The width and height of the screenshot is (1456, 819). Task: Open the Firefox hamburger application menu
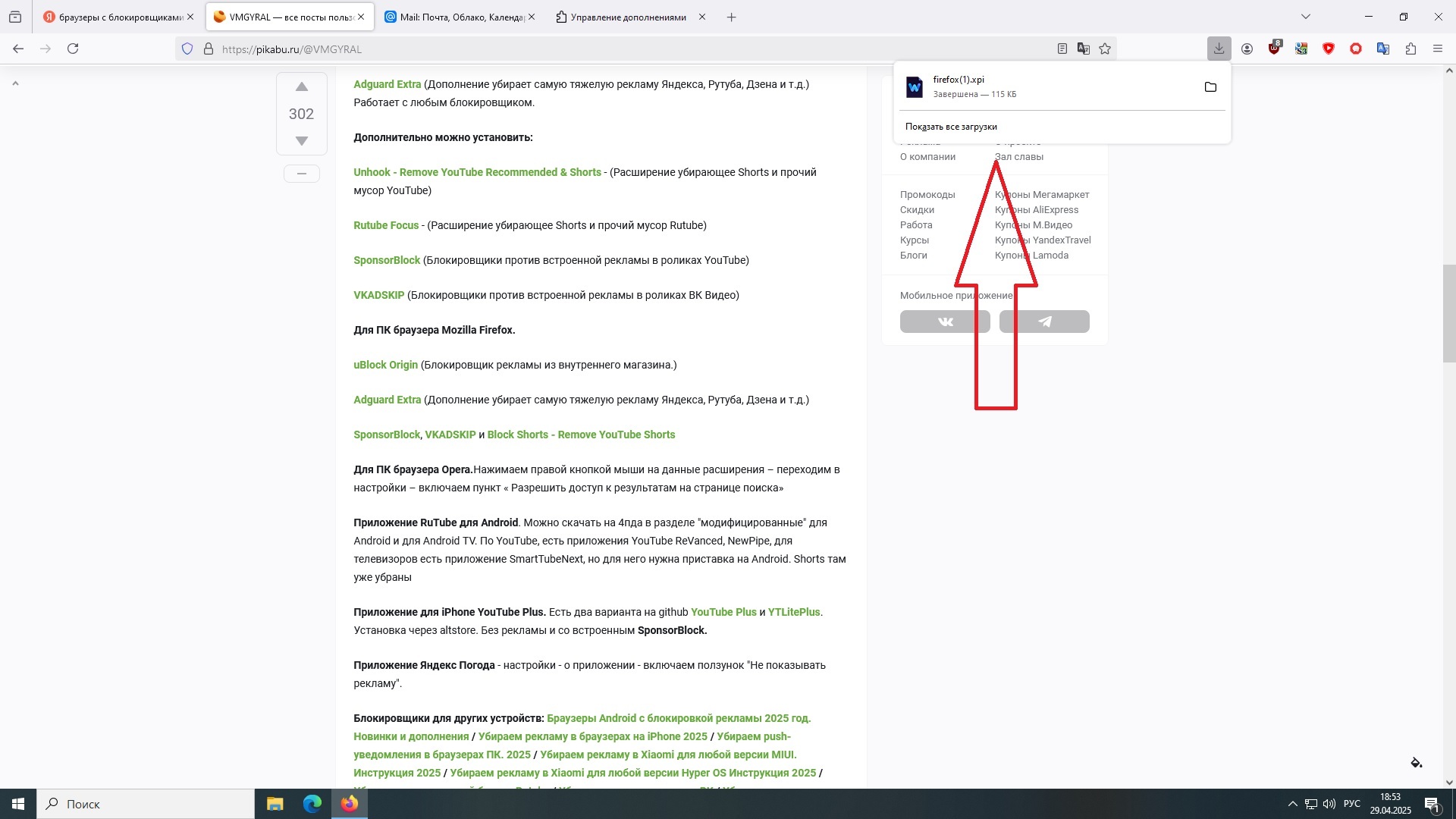coord(1438,49)
